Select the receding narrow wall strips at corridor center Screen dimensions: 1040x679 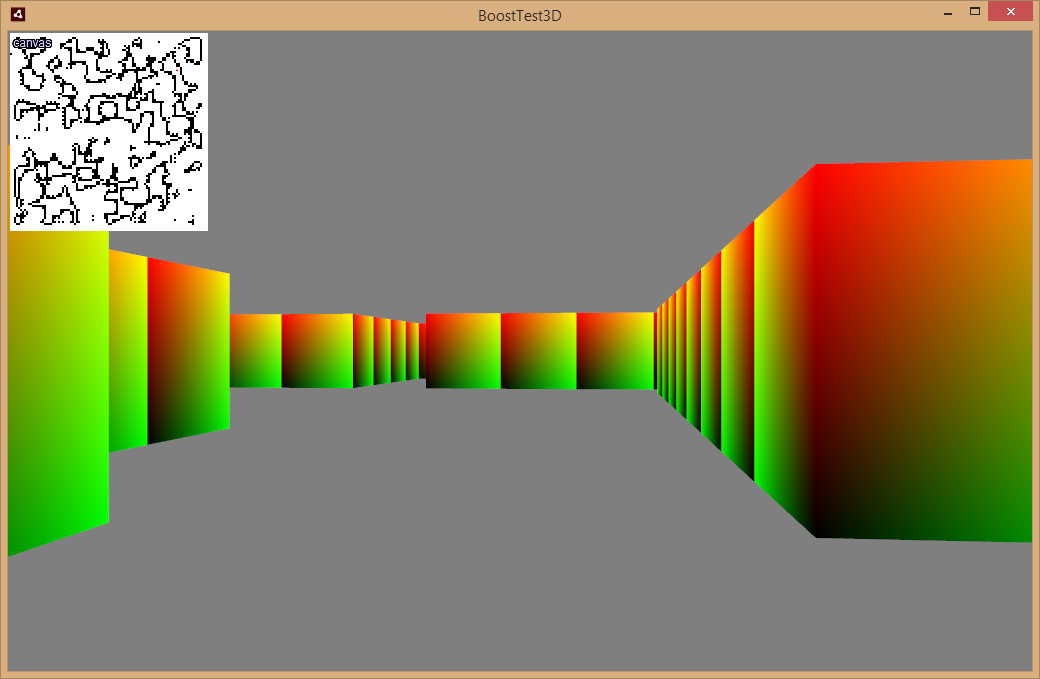389,351
